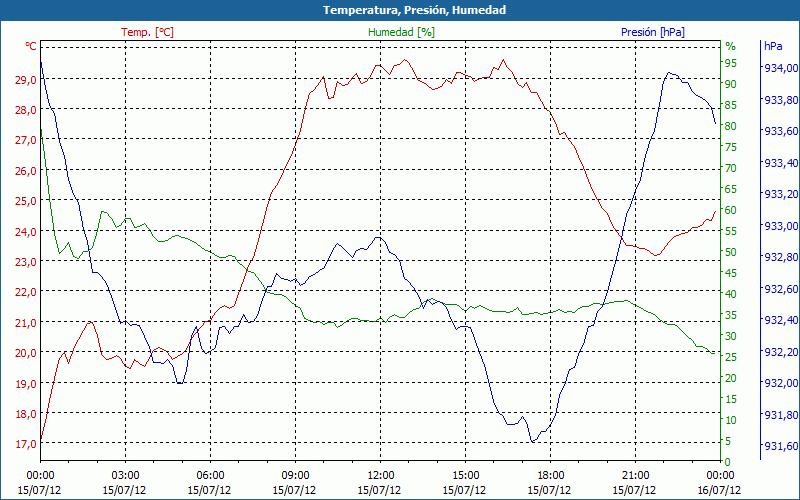Click the '18,0' temperature axis value
This screenshot has width=800, height=500.
tap(26, 413)
